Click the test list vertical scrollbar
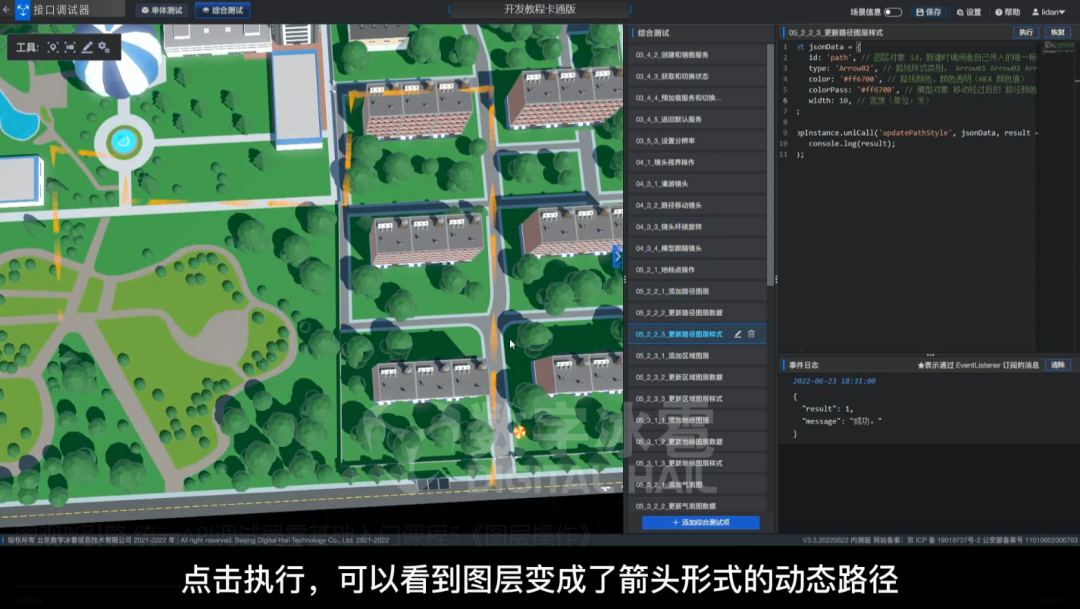The height and width of the screenshot is (609, 1080). (770, 164)
